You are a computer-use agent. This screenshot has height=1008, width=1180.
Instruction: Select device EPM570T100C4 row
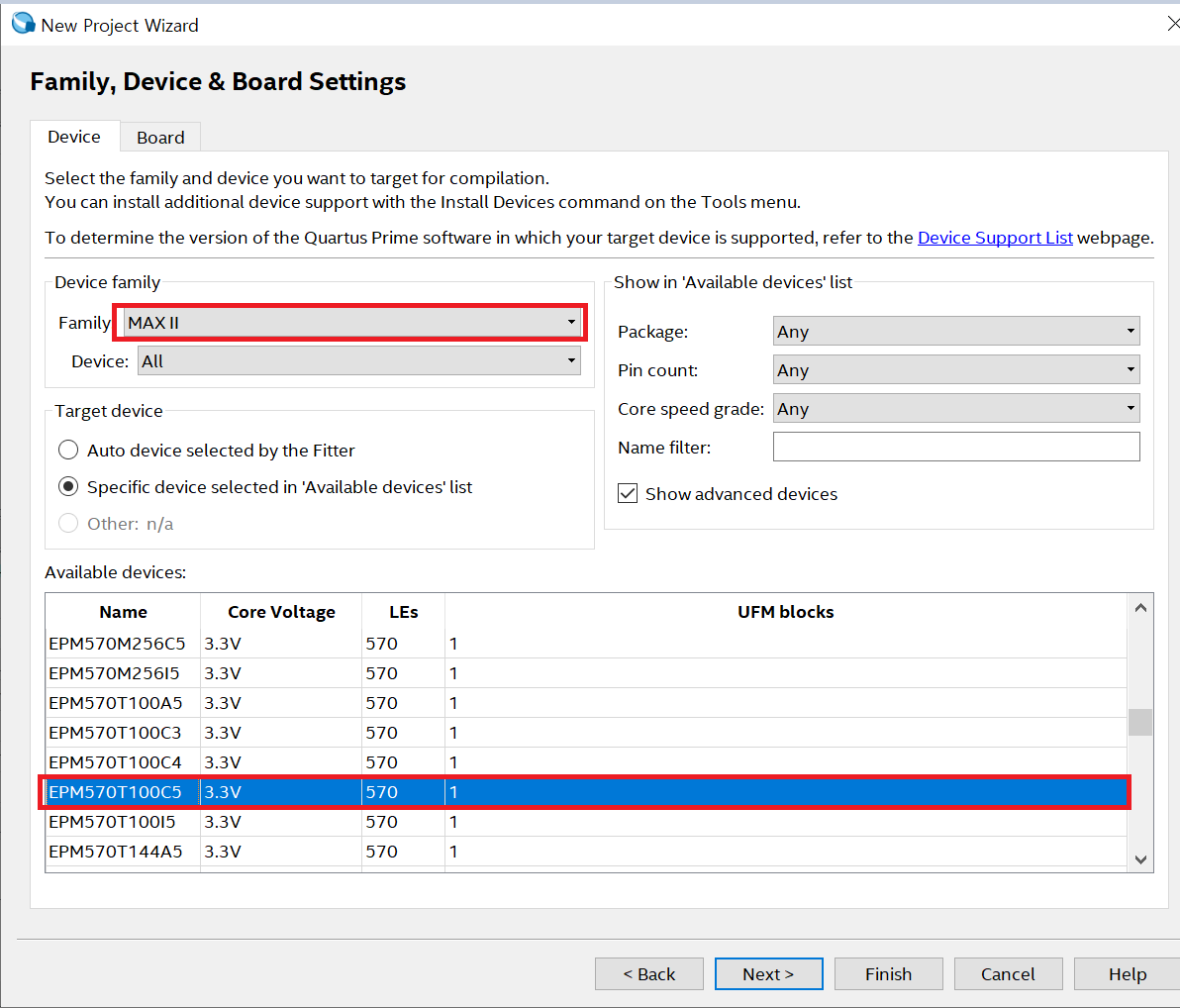point(586,762)
